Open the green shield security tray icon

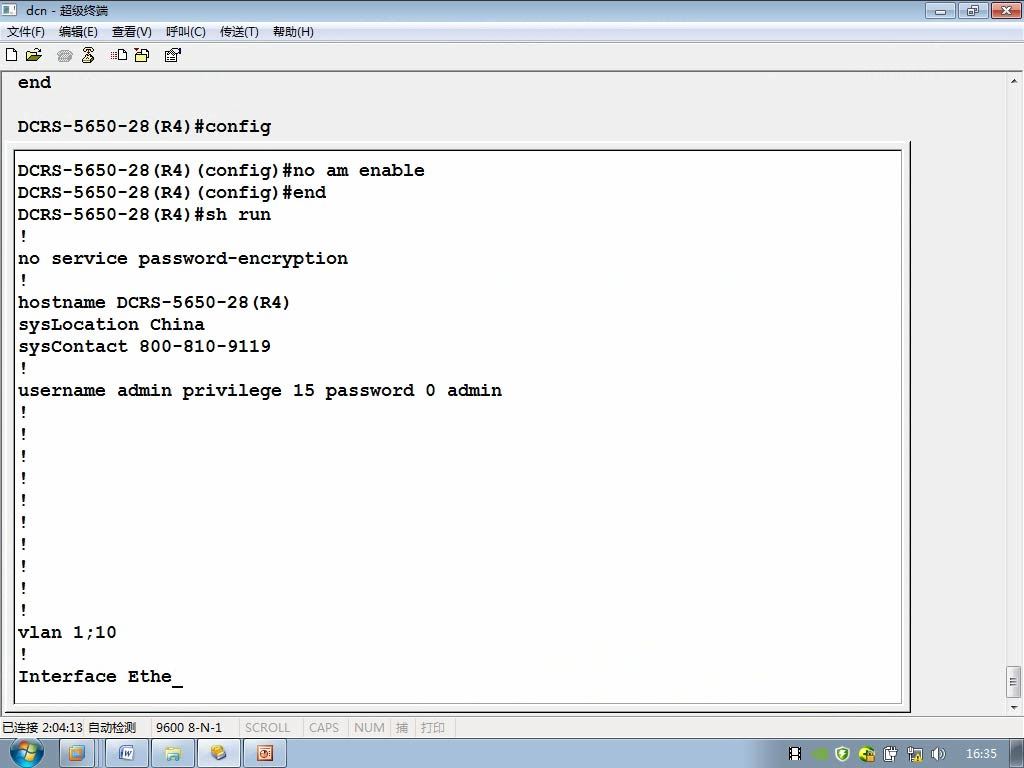[x=842, y=754]
